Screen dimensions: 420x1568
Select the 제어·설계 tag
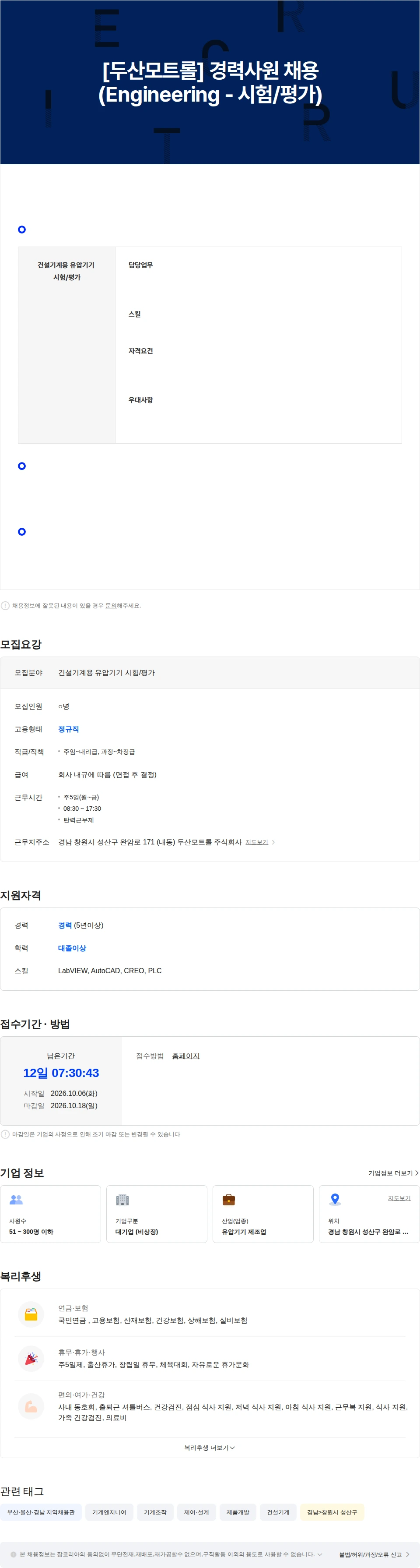pyautogui.click(x=196, y=1512)
